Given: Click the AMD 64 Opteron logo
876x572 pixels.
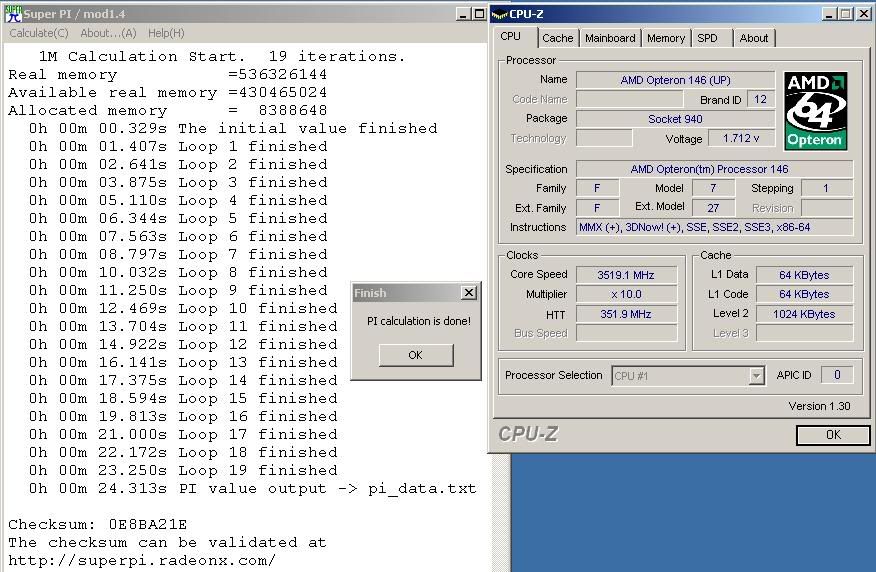Looking at the screenshot, I should [x=815, y=111].
